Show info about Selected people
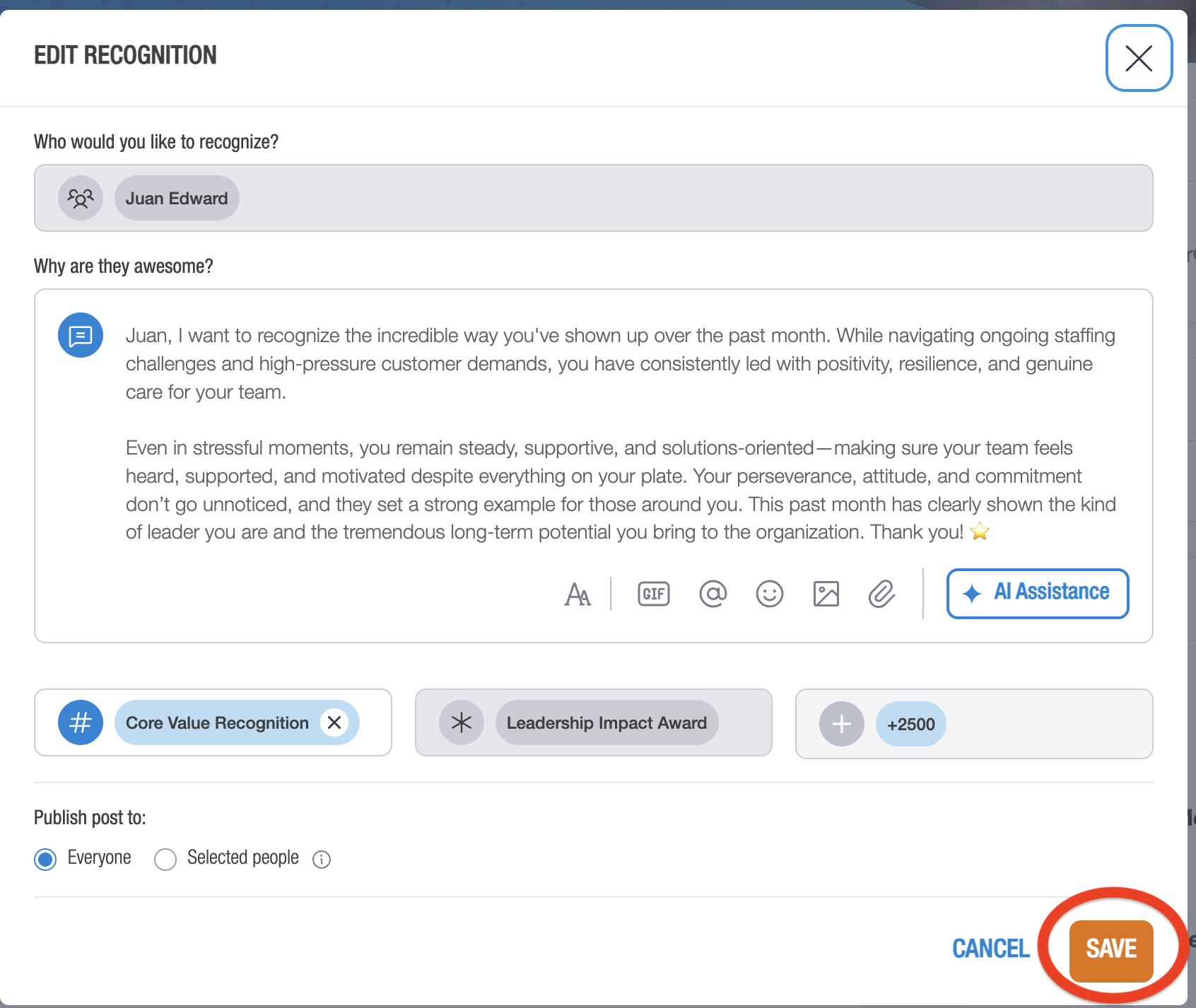This screenshot has height=1008, width=1196. 322,860
